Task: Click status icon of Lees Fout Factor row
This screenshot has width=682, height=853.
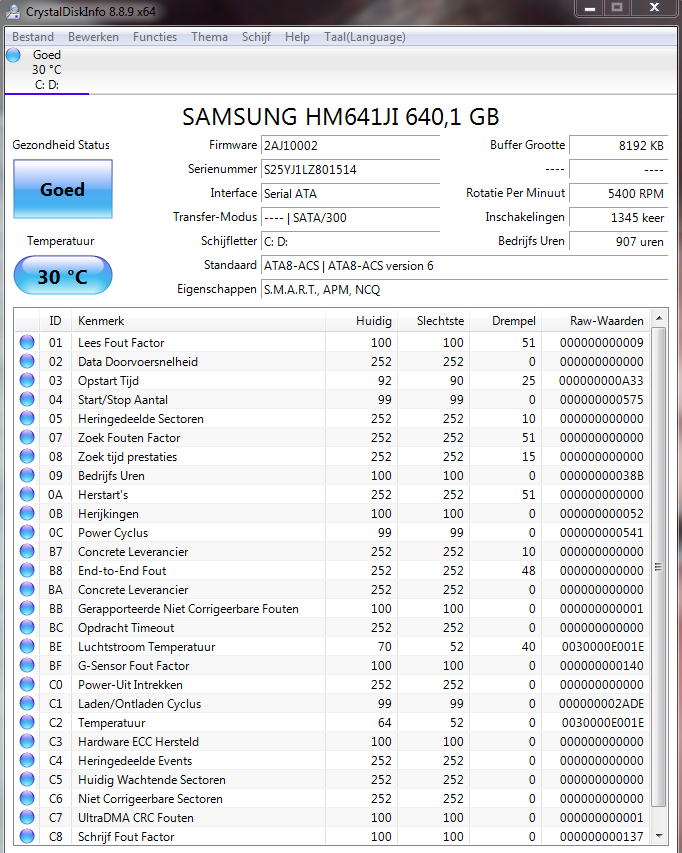Action: (x=27, y=342)
